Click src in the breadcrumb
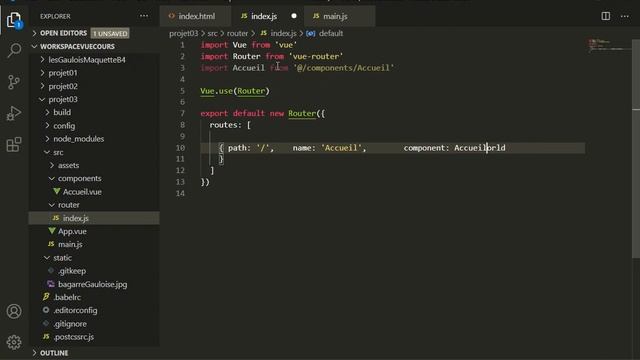 point(212,33)
